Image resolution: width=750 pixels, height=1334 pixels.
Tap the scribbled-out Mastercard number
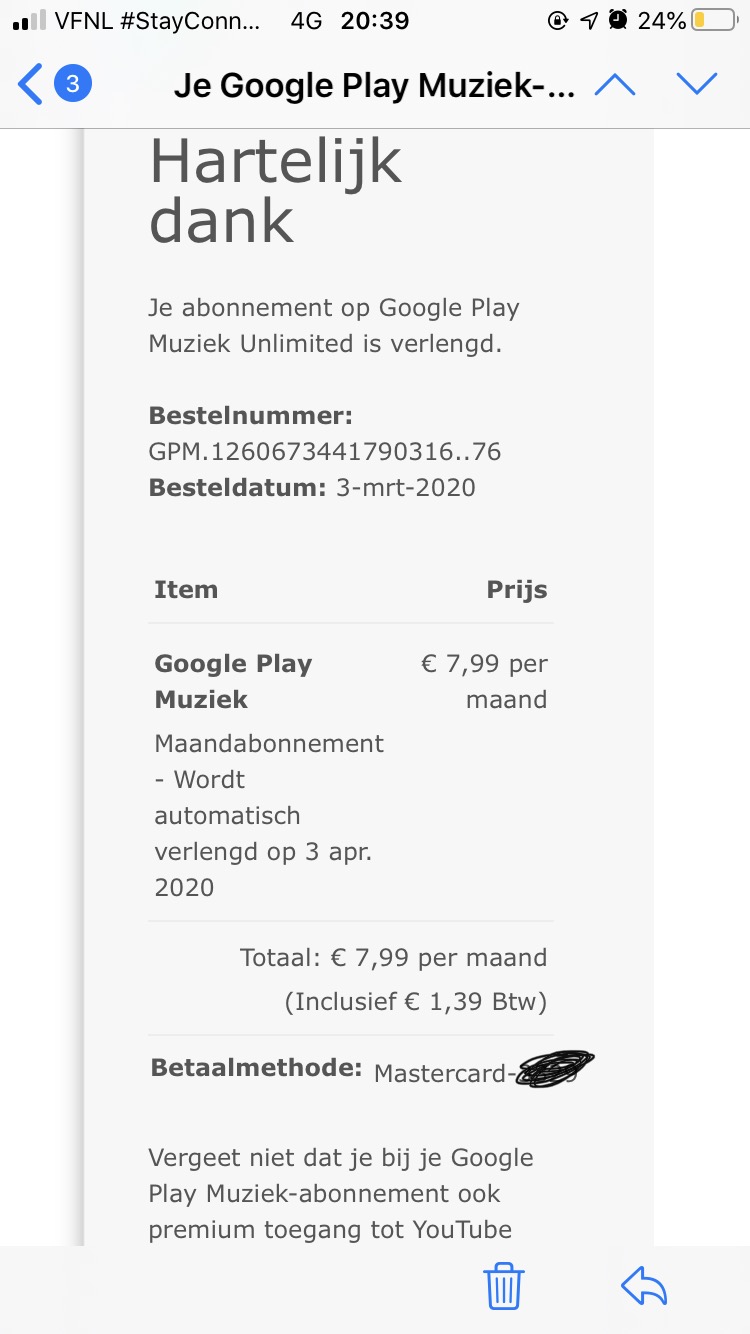553,1071
